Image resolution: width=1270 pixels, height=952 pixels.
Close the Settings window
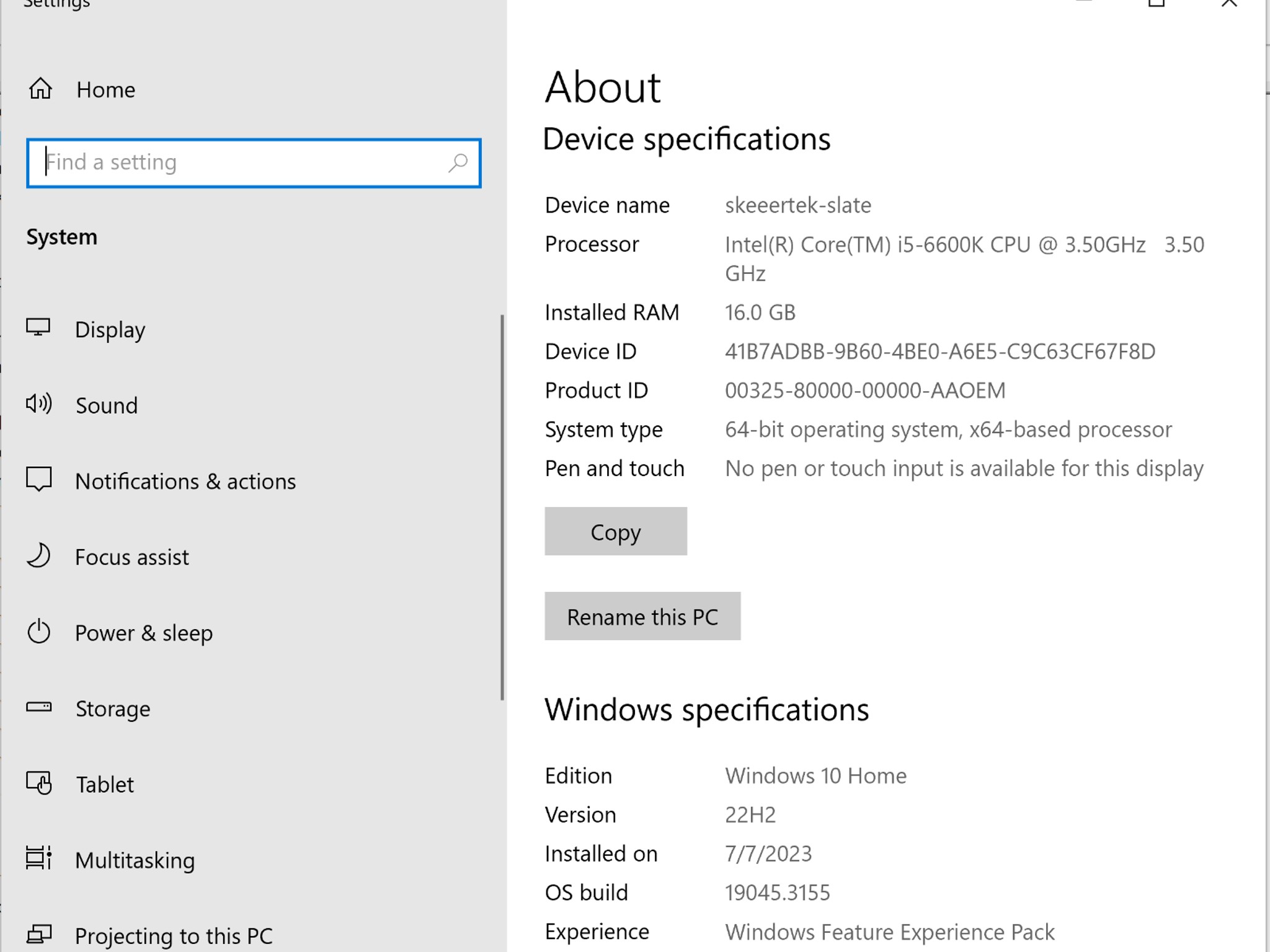coord(1228,3)
